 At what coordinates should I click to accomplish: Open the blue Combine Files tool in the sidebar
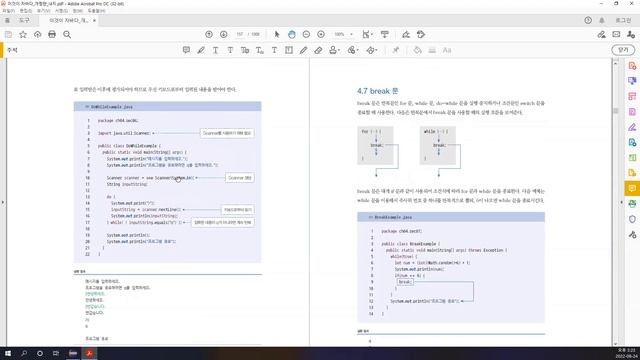(x=632, y=81)
